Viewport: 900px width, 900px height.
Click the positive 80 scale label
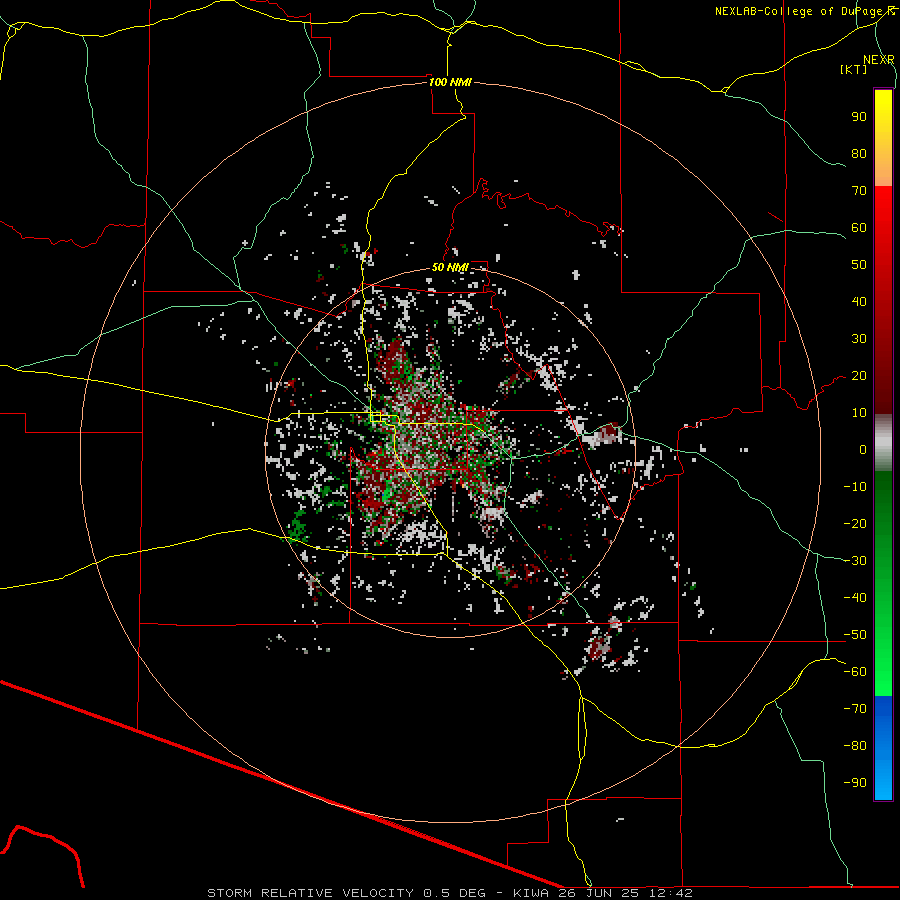pos(859,153)
